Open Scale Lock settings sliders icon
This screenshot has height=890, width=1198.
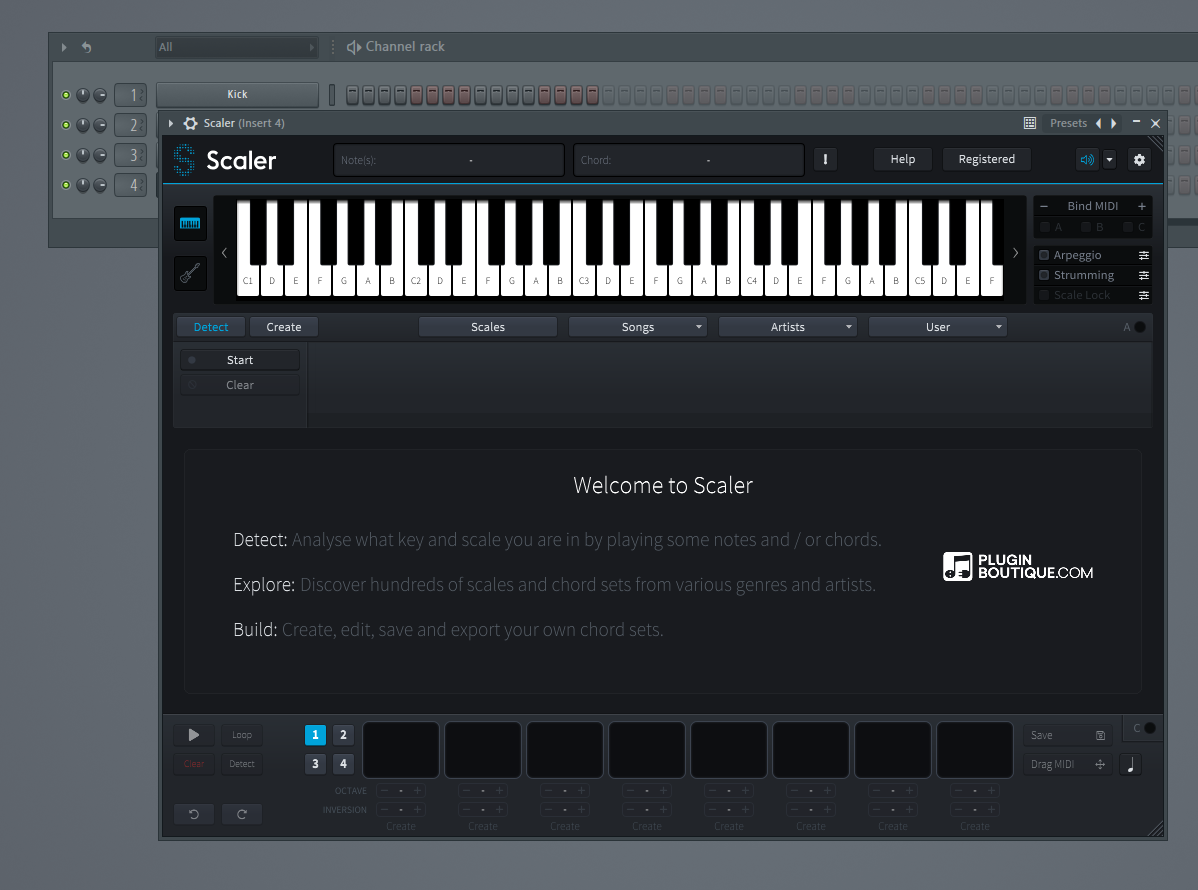point(1144,295)
